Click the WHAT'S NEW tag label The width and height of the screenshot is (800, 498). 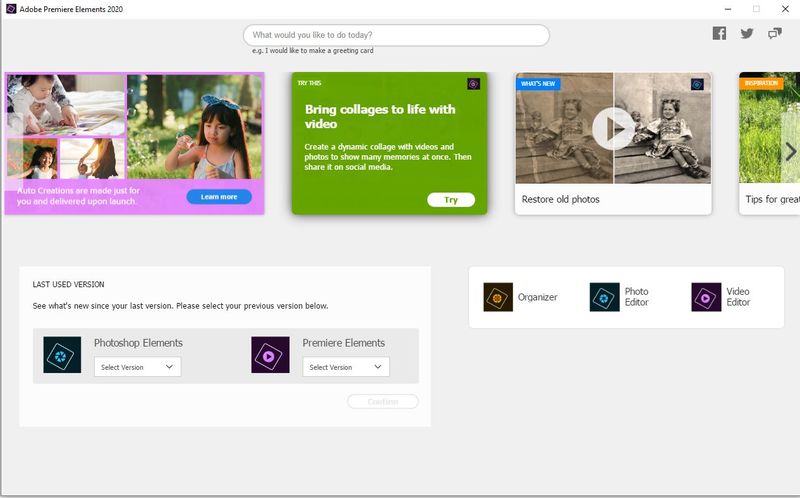tap(538, 84)
